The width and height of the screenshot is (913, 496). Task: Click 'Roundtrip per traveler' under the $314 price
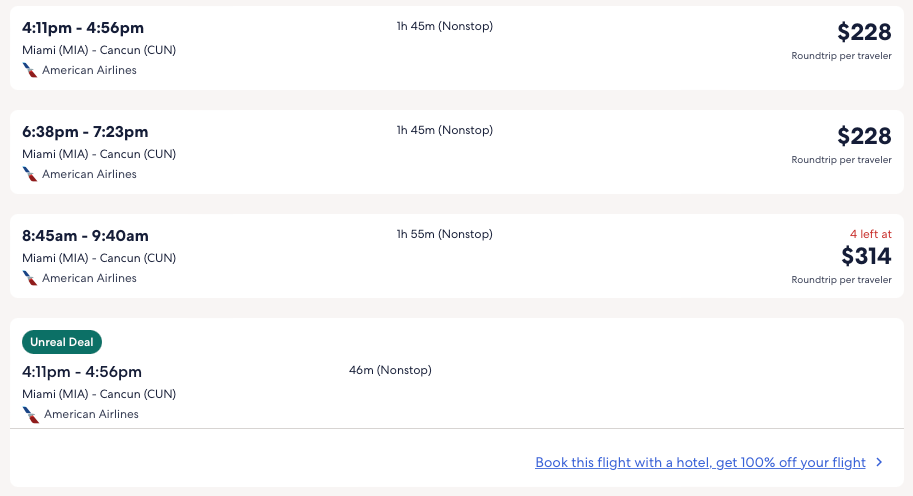[x=841, y=280]
